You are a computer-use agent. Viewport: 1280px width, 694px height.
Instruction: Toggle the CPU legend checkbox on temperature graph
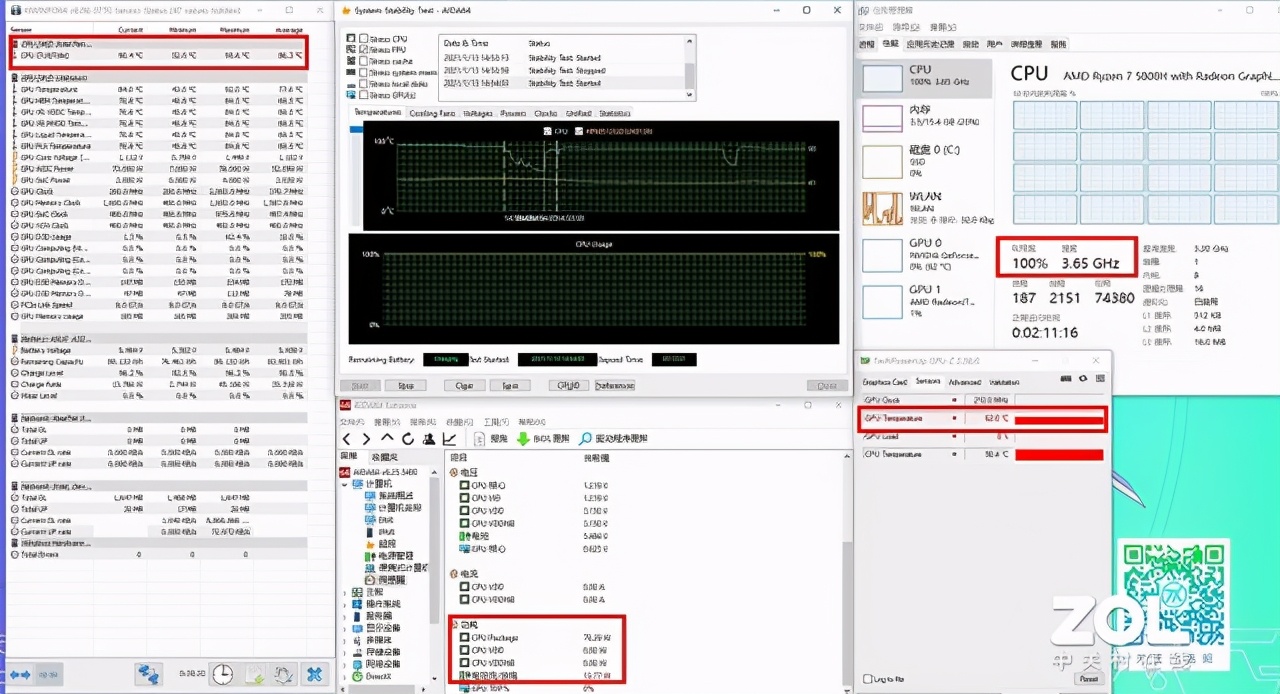tap(548, 131)
